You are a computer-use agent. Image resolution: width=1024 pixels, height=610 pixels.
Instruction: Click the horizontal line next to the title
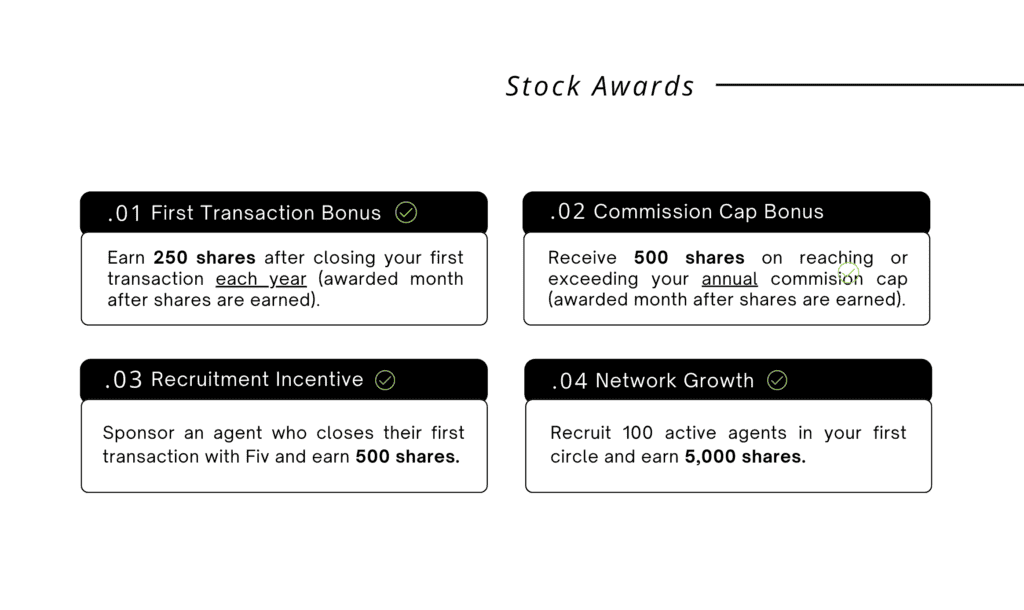(868, 85)
